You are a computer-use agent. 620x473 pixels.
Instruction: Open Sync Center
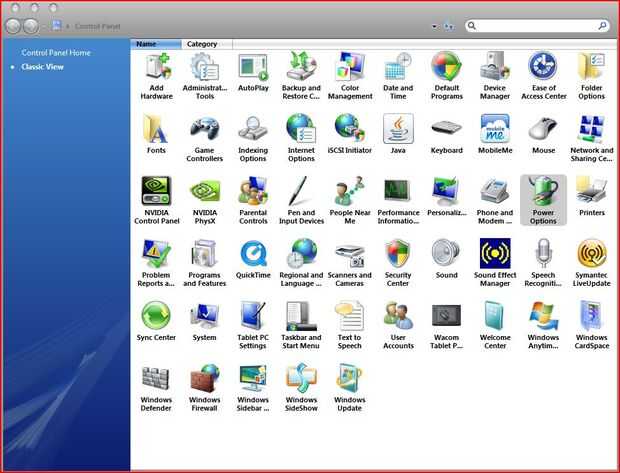pyautogui.click(x=156, y=321)
